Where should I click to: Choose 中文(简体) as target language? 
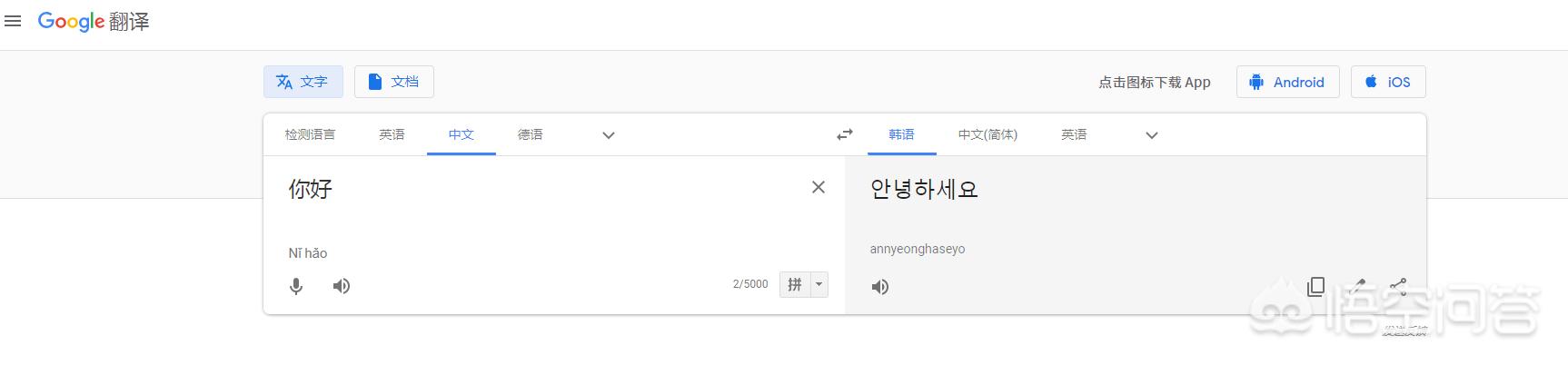coord(987,134)
